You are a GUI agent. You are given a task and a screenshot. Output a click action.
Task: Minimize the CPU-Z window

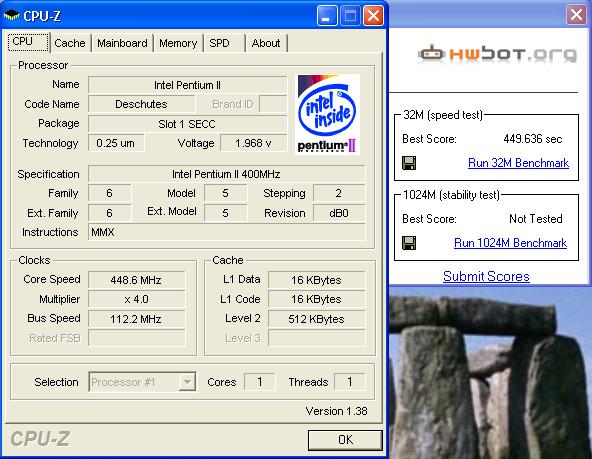tap(327, 15)
